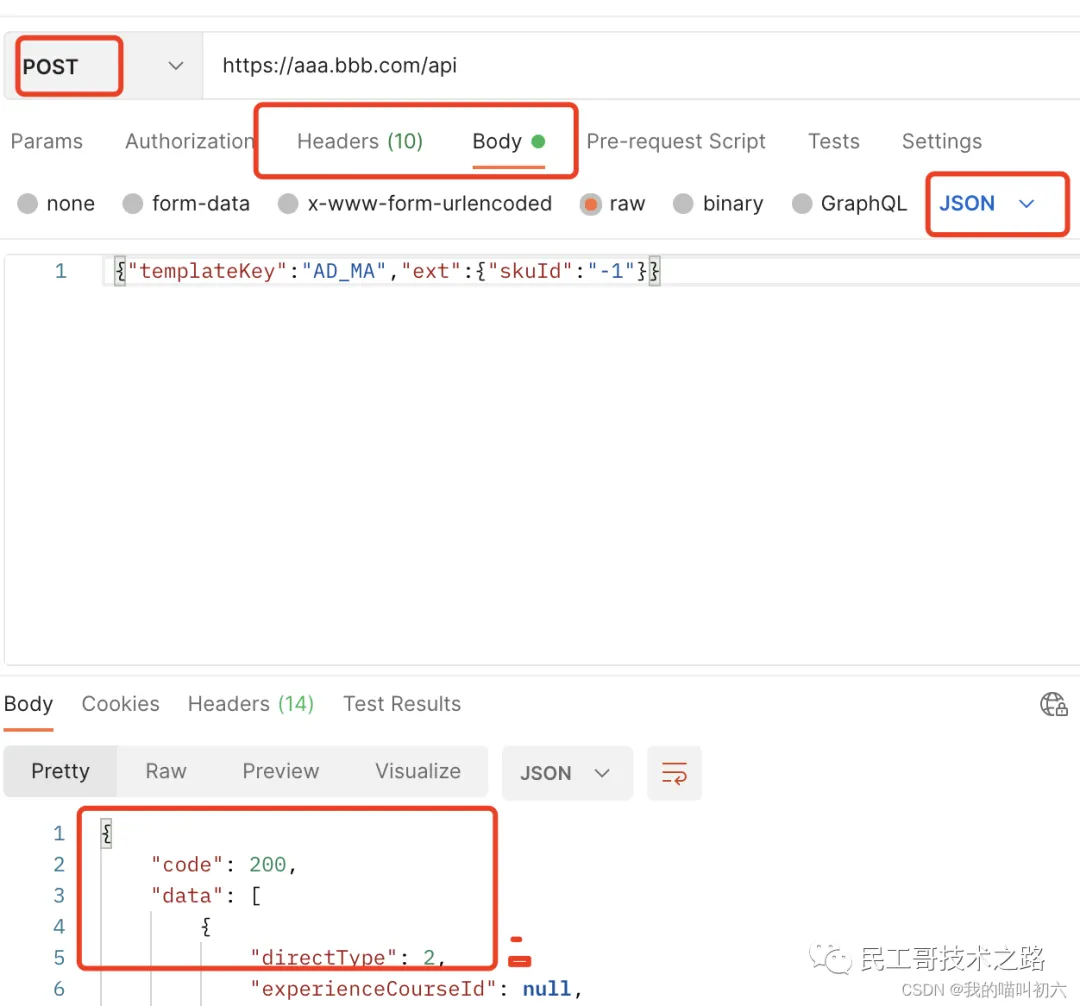
Task: Switch response view to Pretty
Action: (61, 771)
